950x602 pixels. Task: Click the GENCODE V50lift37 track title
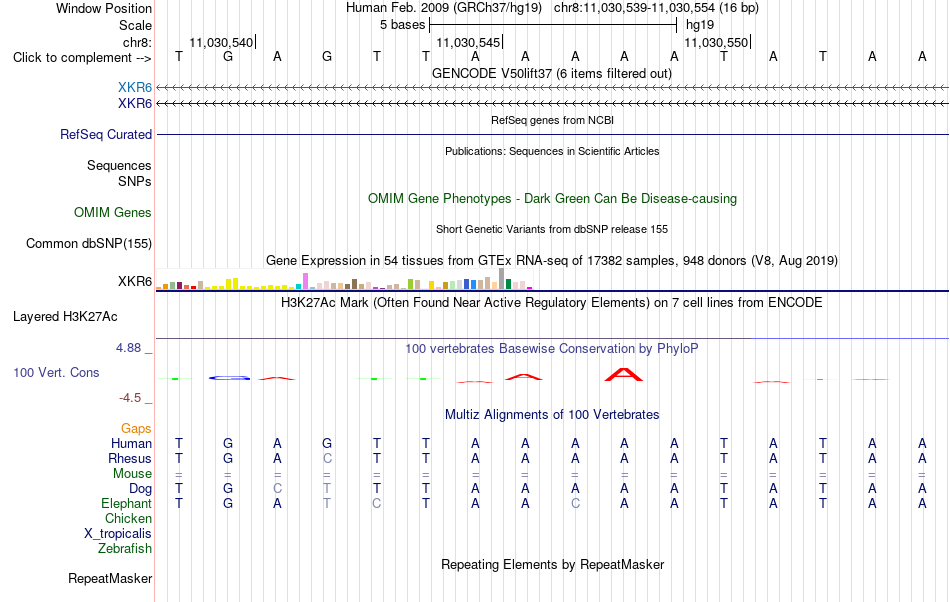(552, 74)
